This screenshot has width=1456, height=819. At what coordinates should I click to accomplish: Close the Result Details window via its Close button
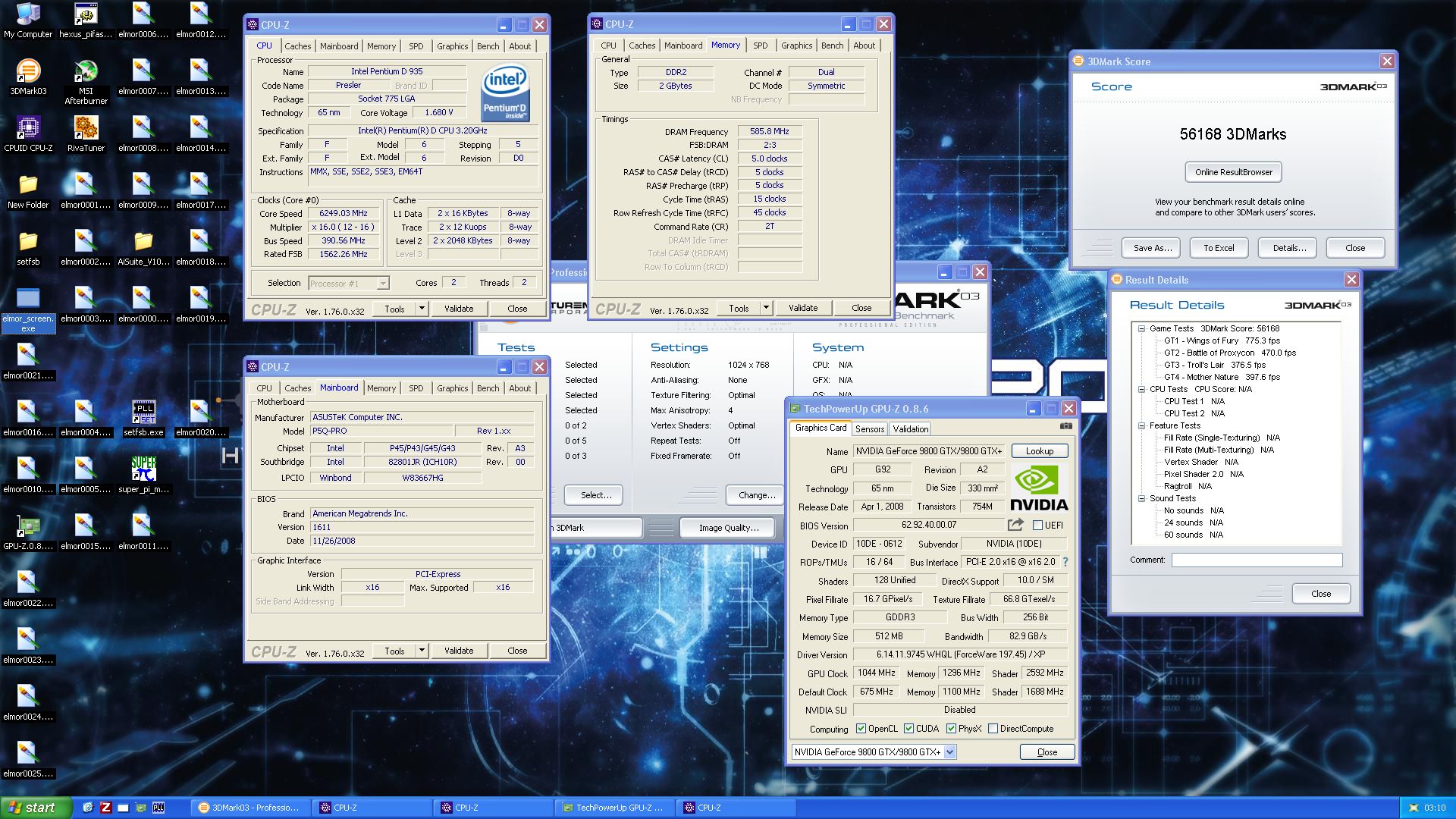click(1320, 594)
